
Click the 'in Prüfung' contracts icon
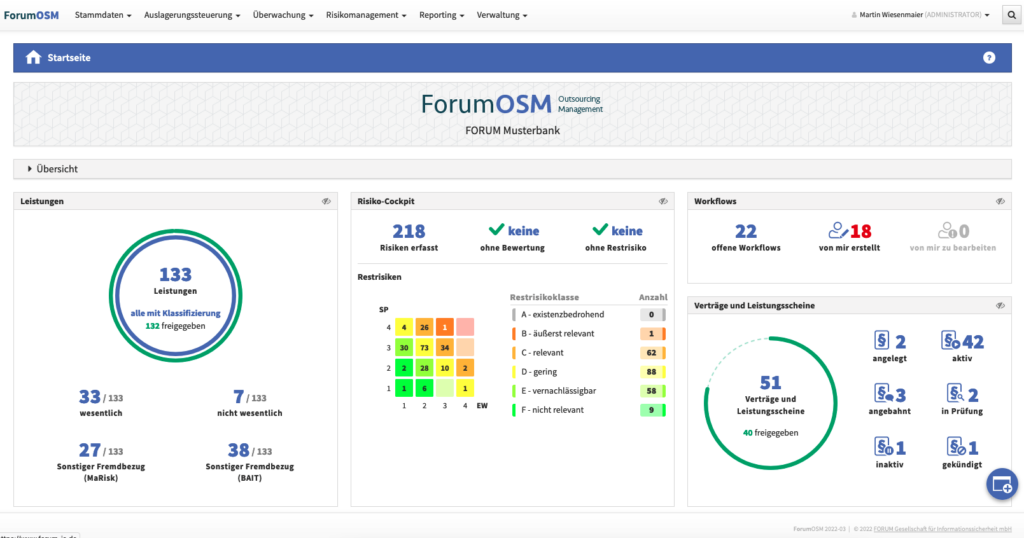(x=950, y=395)
